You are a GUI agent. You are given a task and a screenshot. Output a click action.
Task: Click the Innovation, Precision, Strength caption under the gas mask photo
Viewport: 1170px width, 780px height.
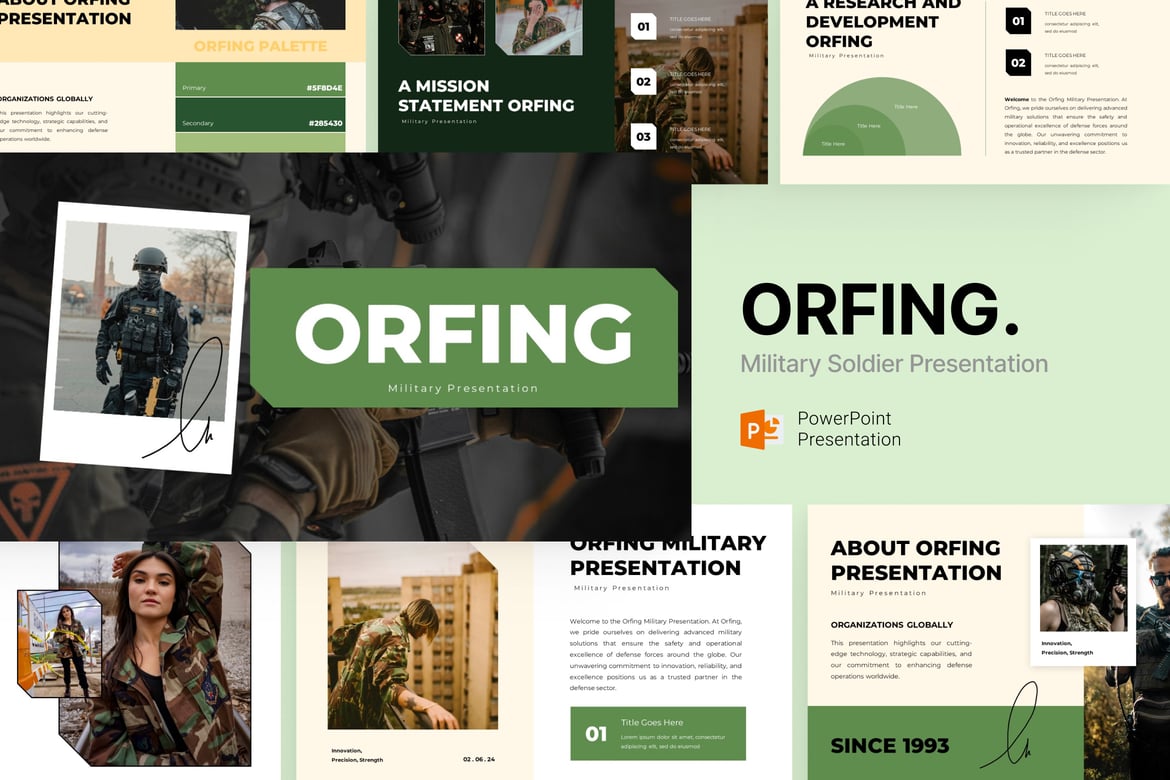pos(1067,648)
